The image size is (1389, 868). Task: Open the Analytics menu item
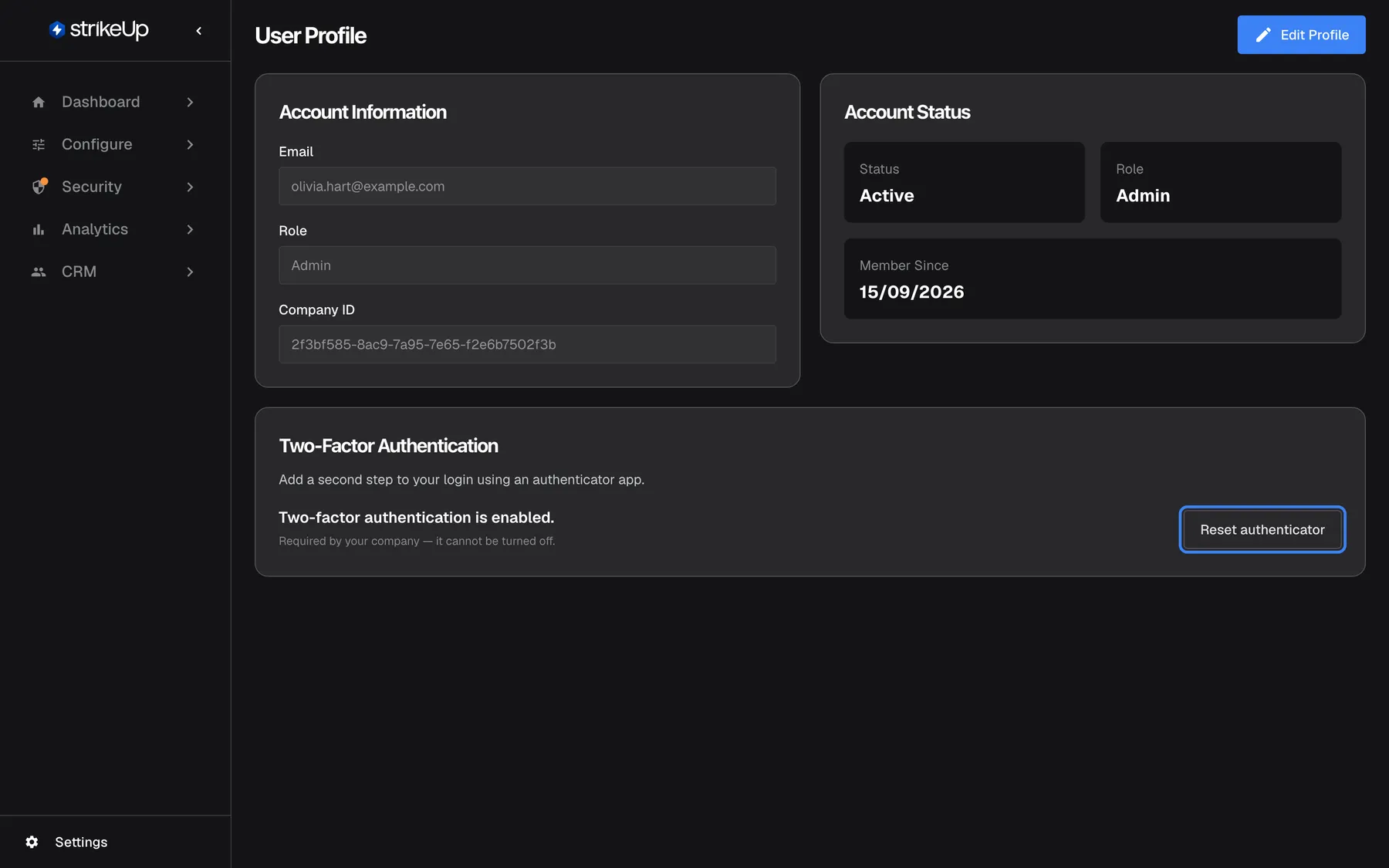tap(115, 229)
